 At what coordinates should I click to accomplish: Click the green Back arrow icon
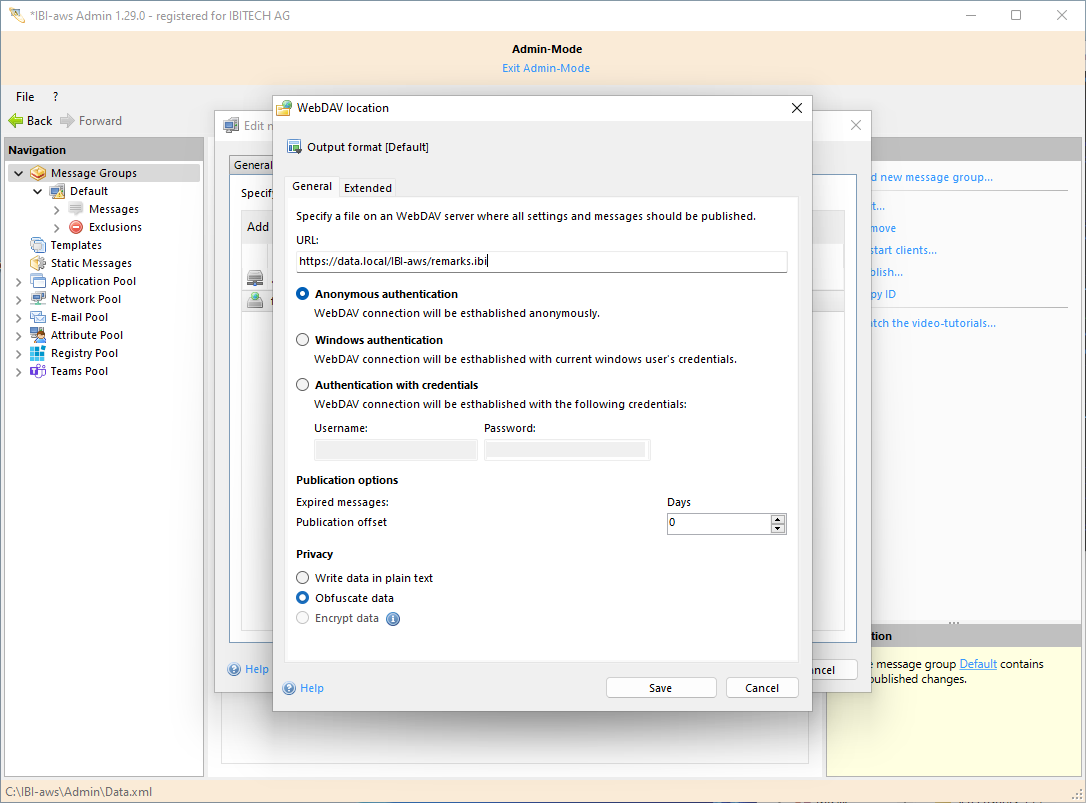pos(16,121)
